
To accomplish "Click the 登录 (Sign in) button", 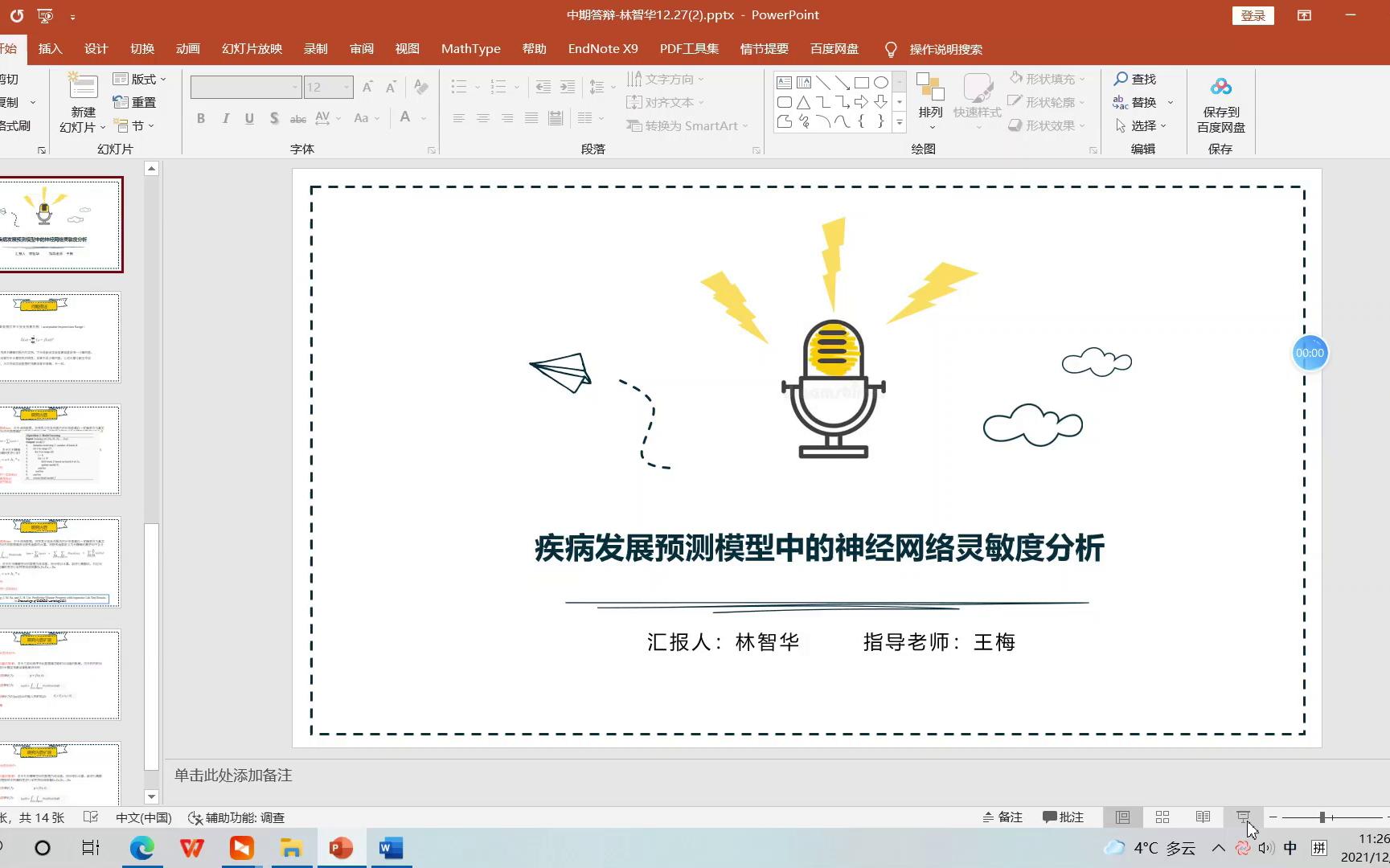I will click(1253, 14).
